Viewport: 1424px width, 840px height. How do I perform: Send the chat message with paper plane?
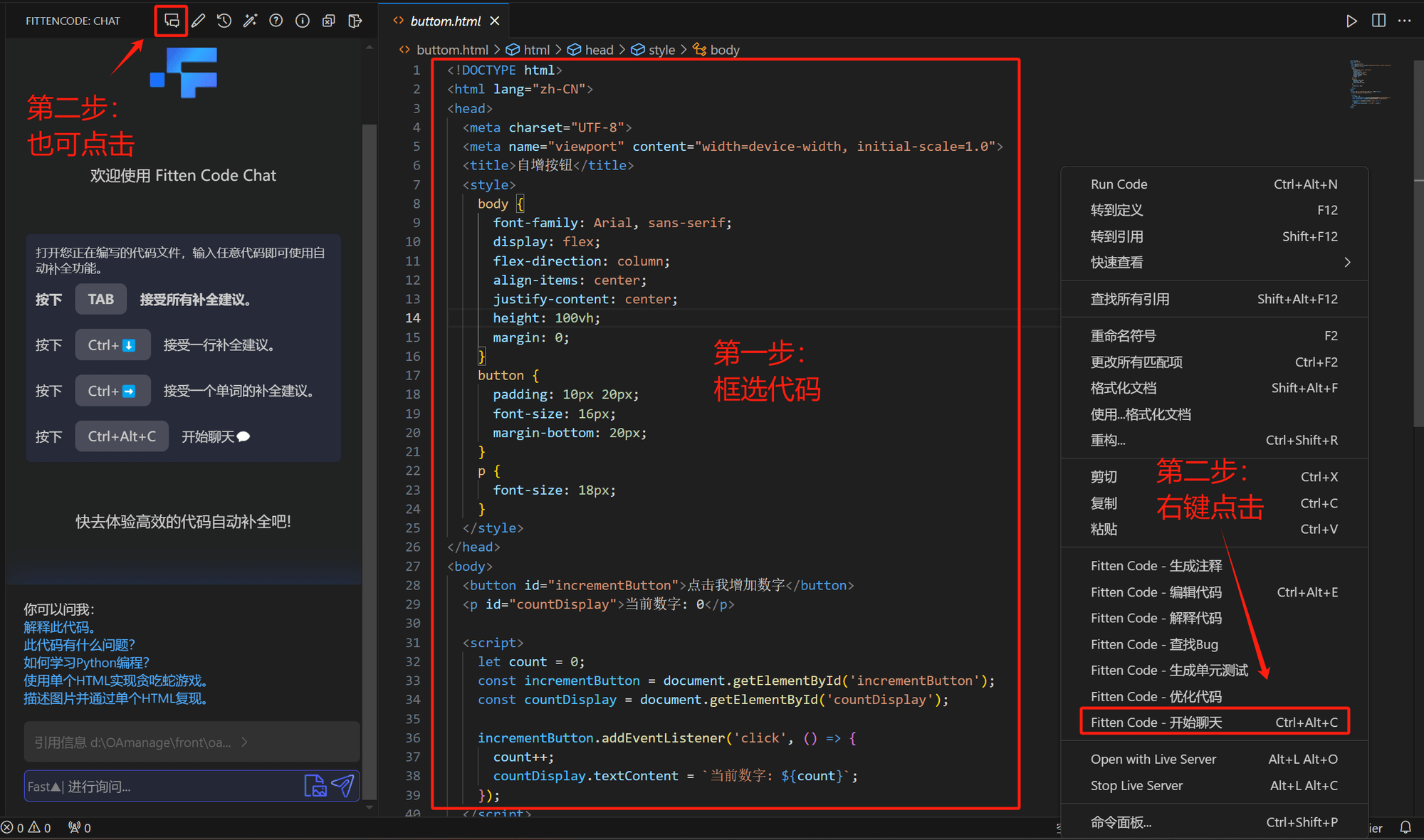click(343, 786)
